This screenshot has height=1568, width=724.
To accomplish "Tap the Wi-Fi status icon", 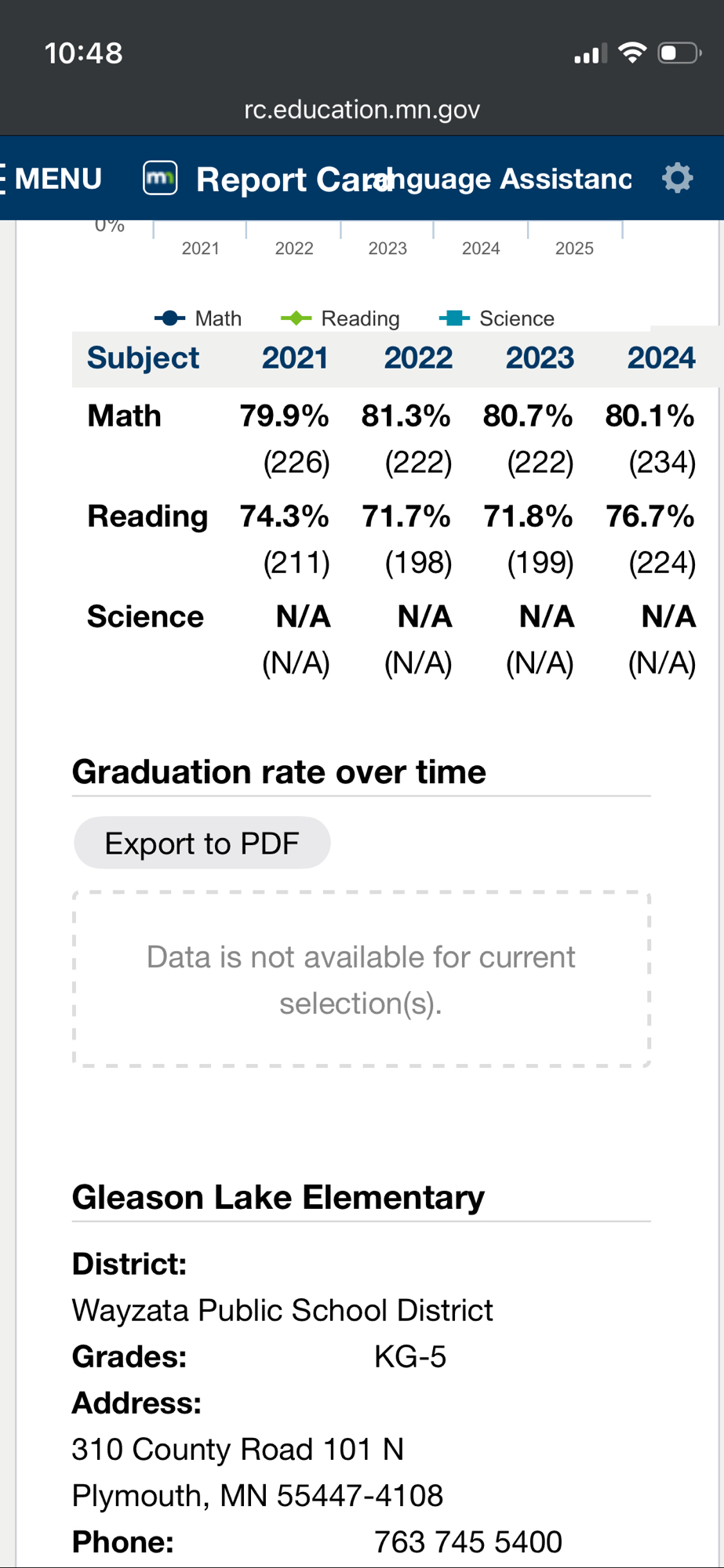I will click(631, 53).
